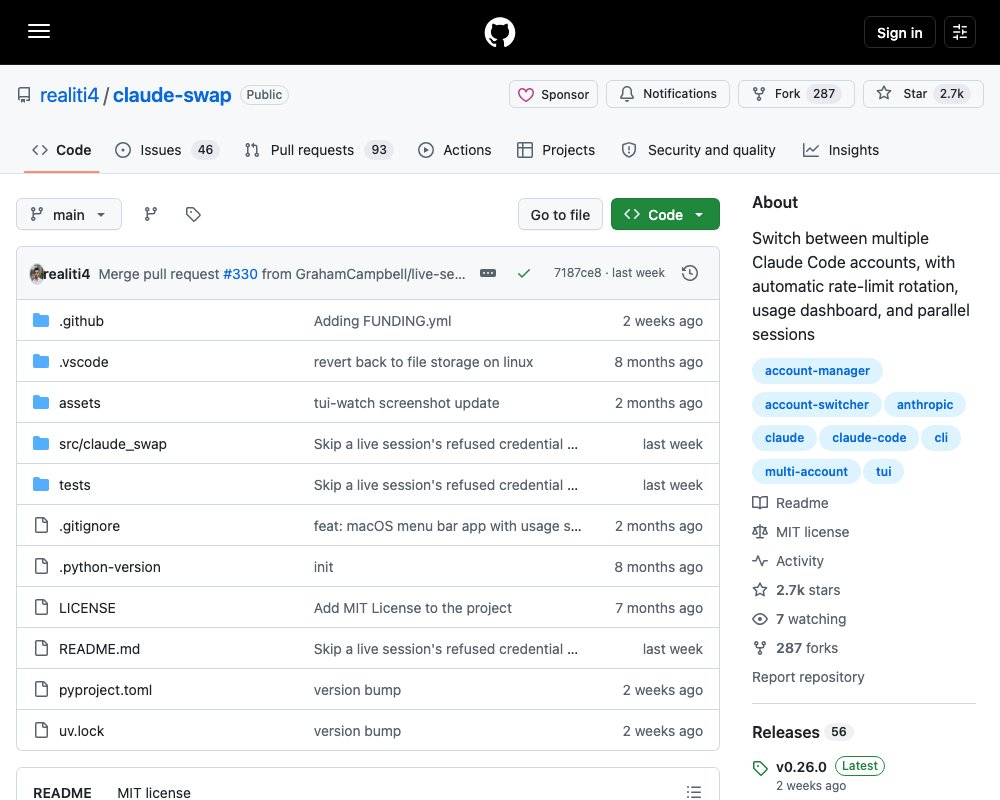This screenshot has width=1000, height=800.
Task: Open Notifications settings
Action: [x=668, y=94]
